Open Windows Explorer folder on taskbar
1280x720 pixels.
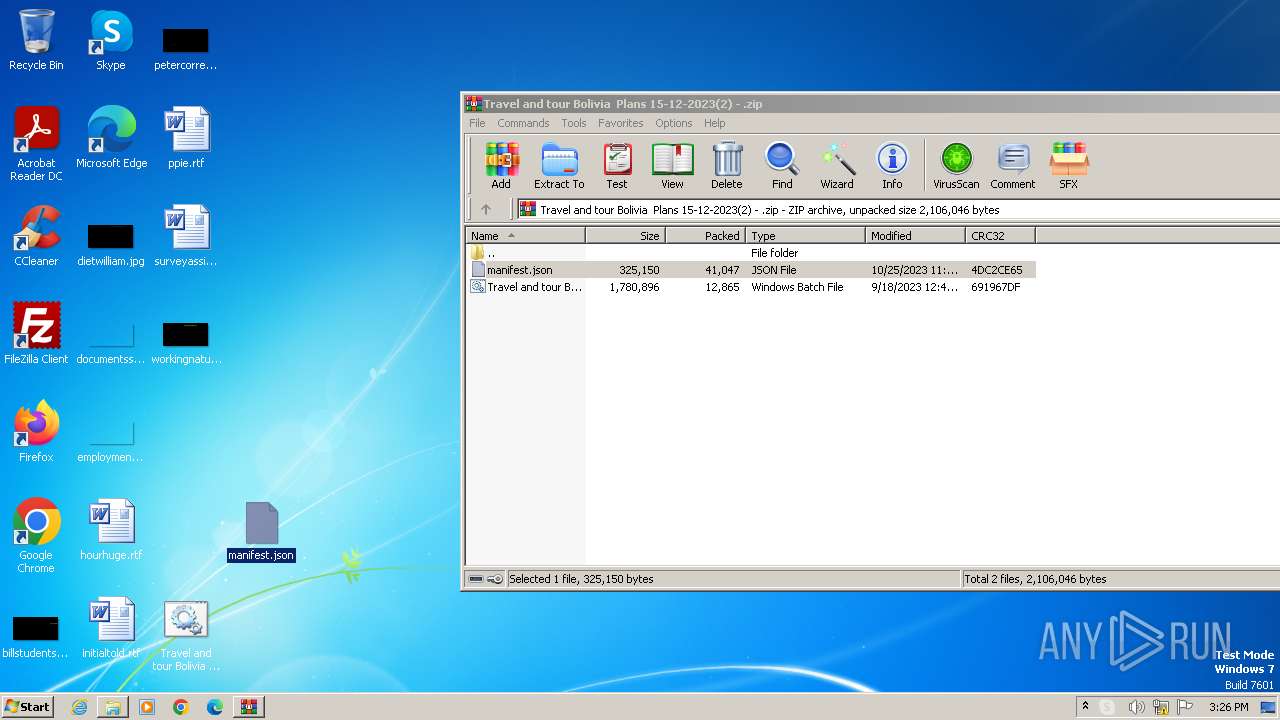point(113,707)
